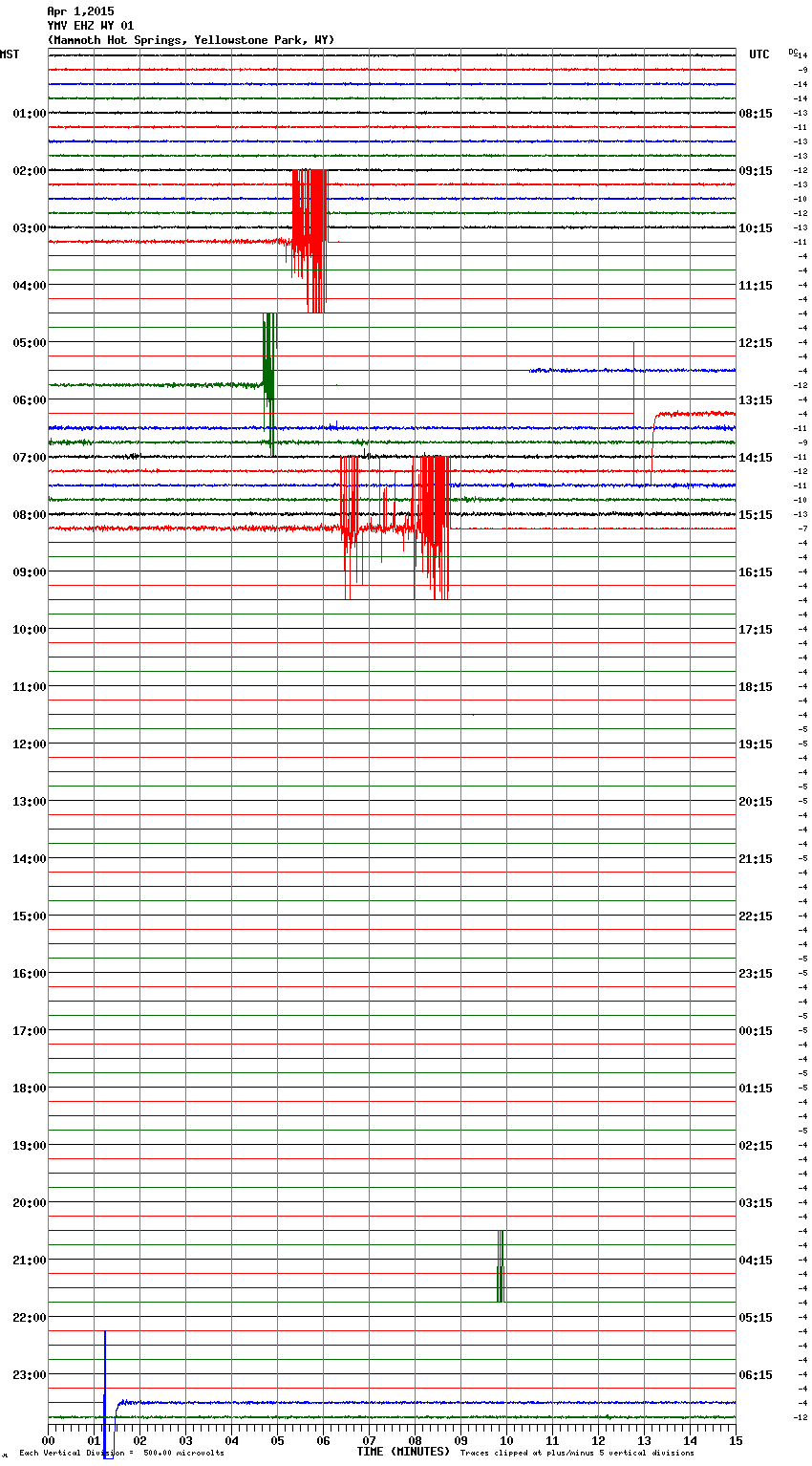
Task: Click the 23:15 UTC time label
Action: point(756,974)
